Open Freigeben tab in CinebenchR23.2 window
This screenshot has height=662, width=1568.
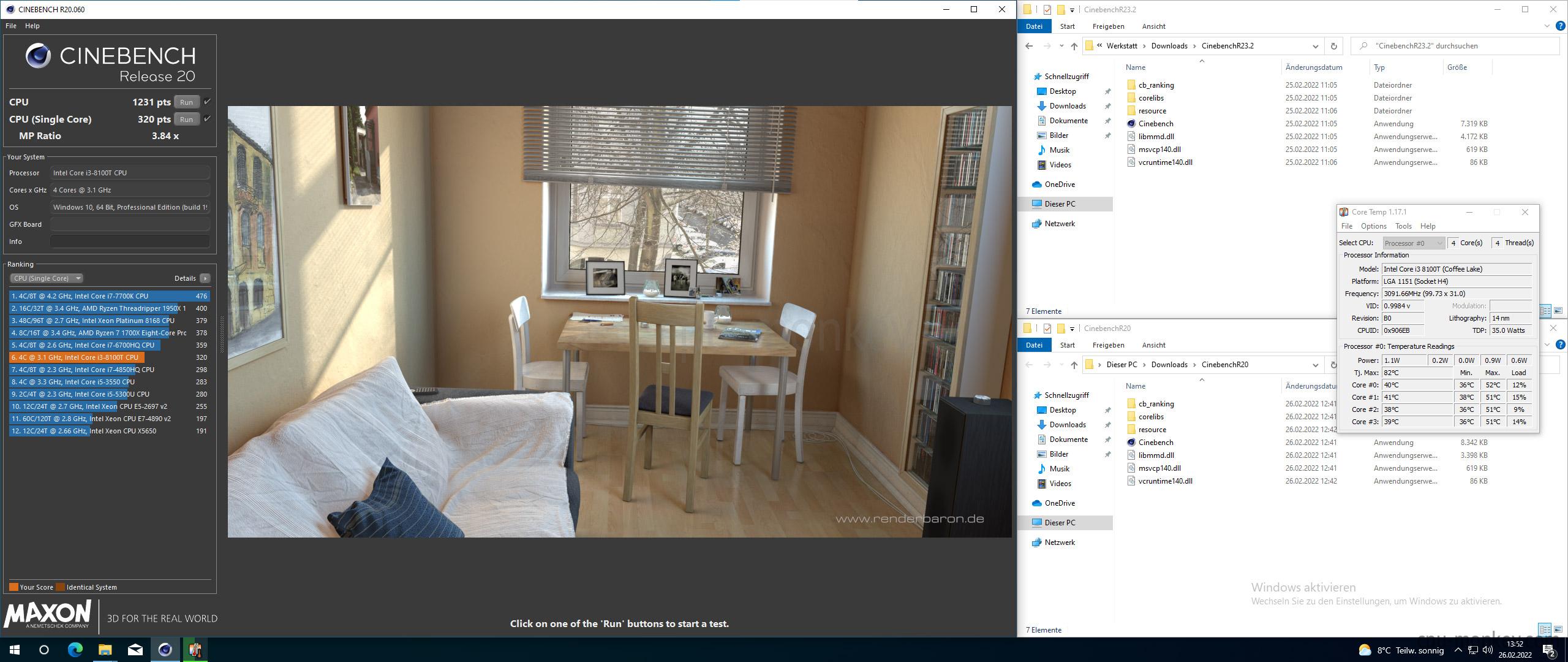(1108, 26)
